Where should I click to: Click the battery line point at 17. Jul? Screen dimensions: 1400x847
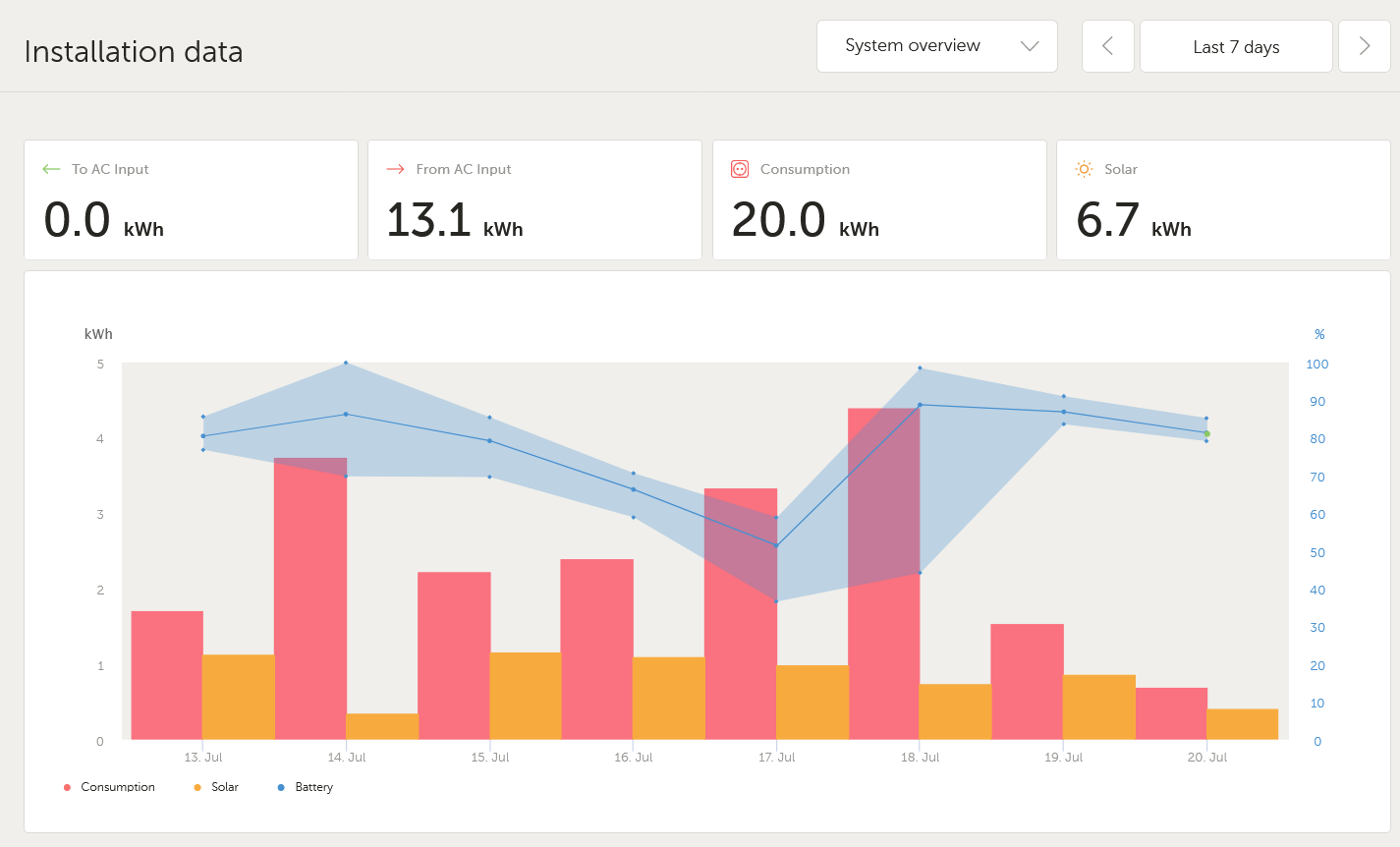[x=776, y=545]
